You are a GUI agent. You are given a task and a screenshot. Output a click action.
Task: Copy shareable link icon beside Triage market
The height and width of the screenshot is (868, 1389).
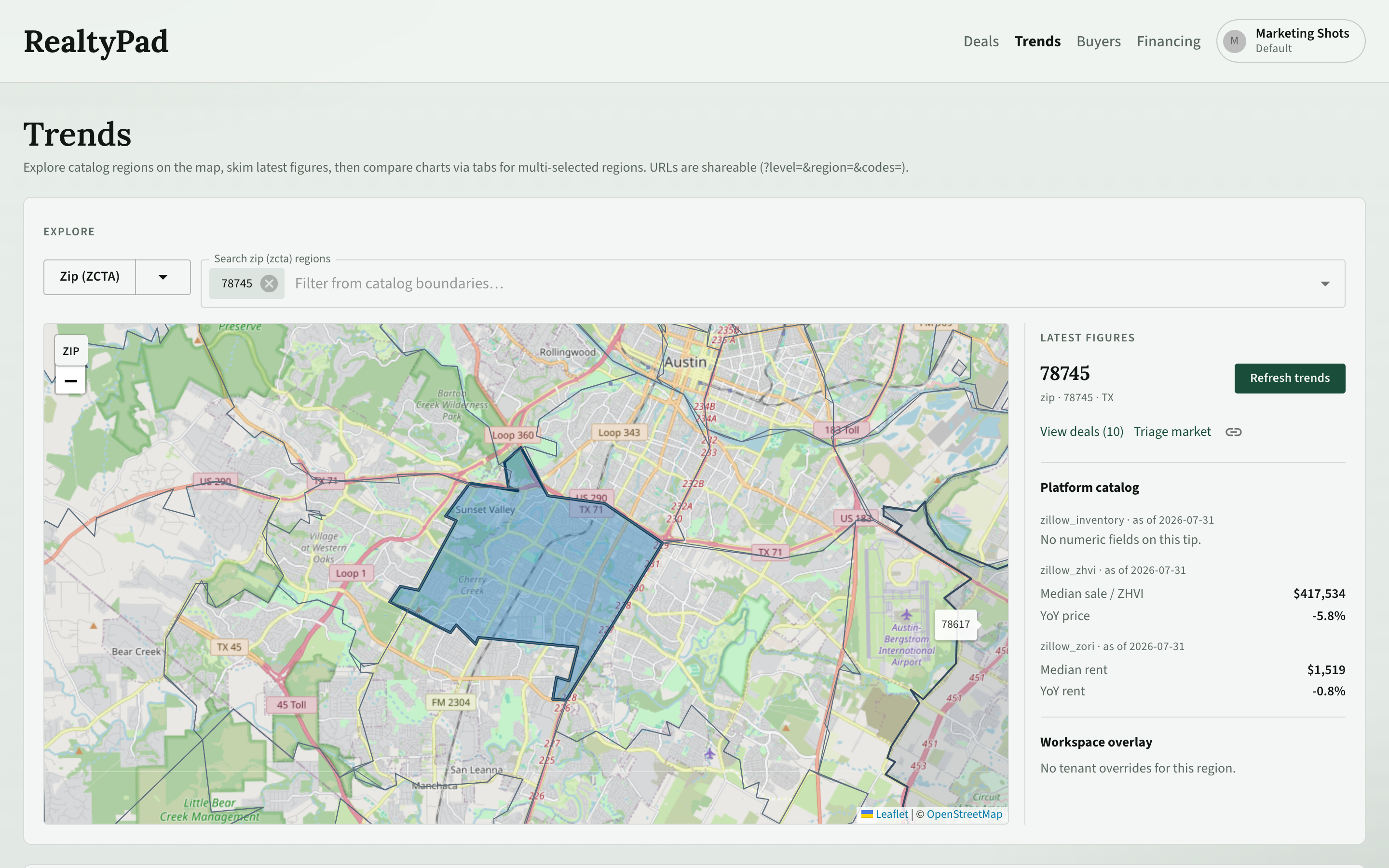[x=1233, y=432]
